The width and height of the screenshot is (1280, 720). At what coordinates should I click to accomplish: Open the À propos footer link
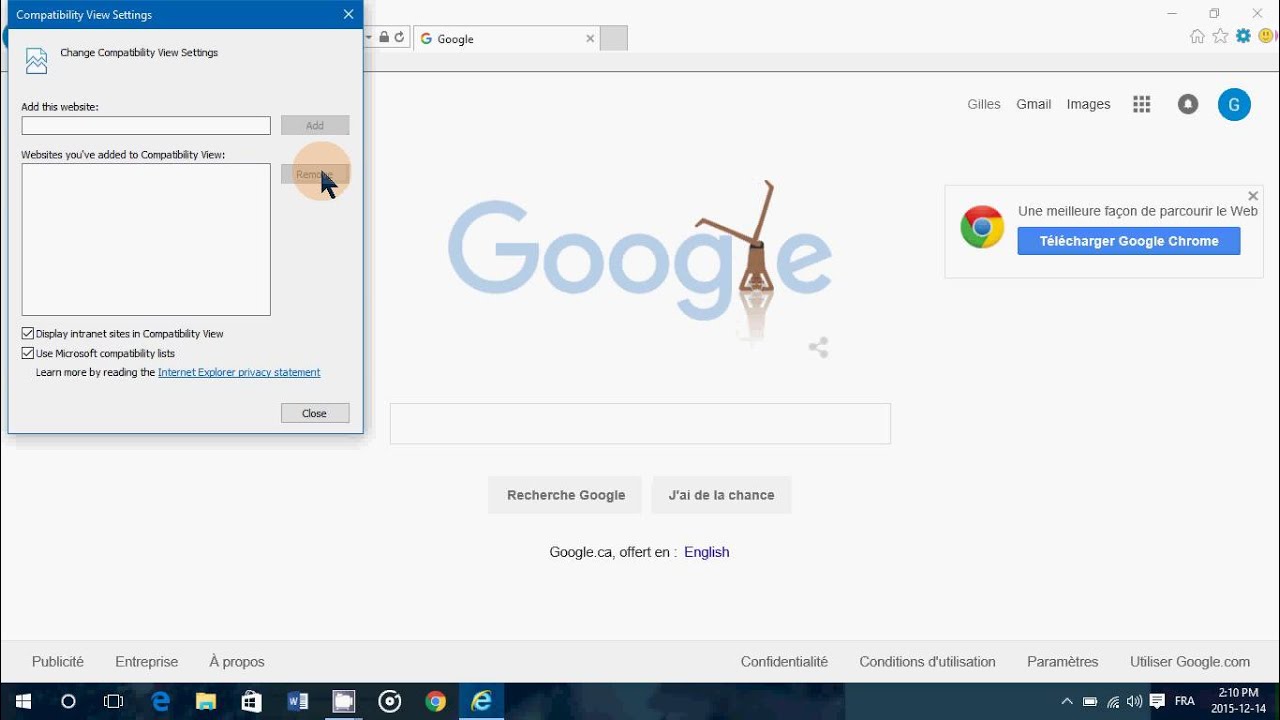click(237, 662)
